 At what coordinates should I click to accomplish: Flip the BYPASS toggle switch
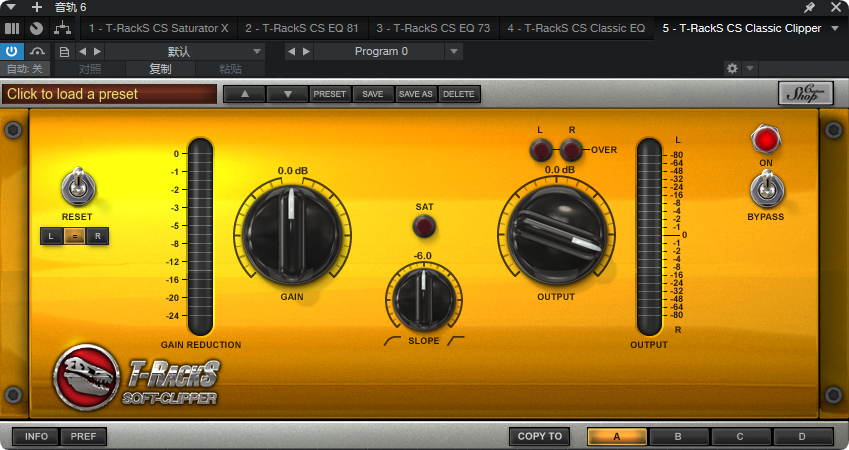[767, 188]
